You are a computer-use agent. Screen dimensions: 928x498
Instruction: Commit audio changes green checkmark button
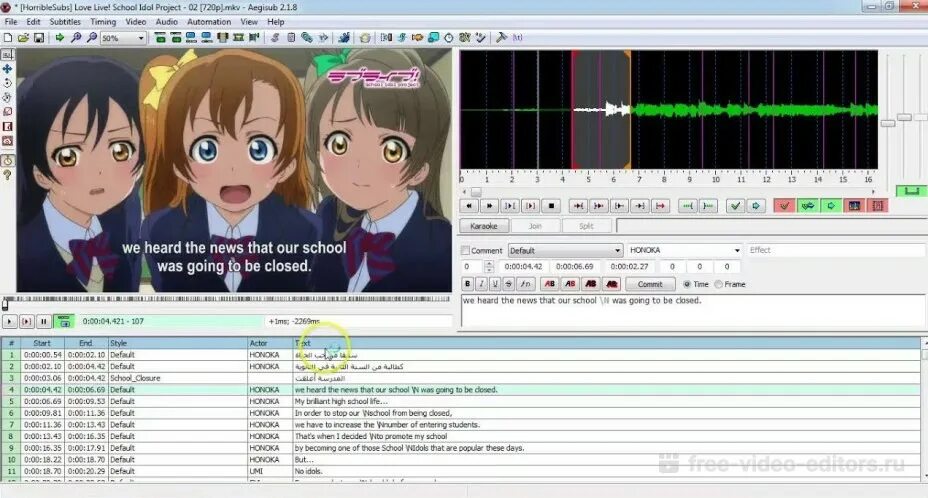click(x=735, y=206)
